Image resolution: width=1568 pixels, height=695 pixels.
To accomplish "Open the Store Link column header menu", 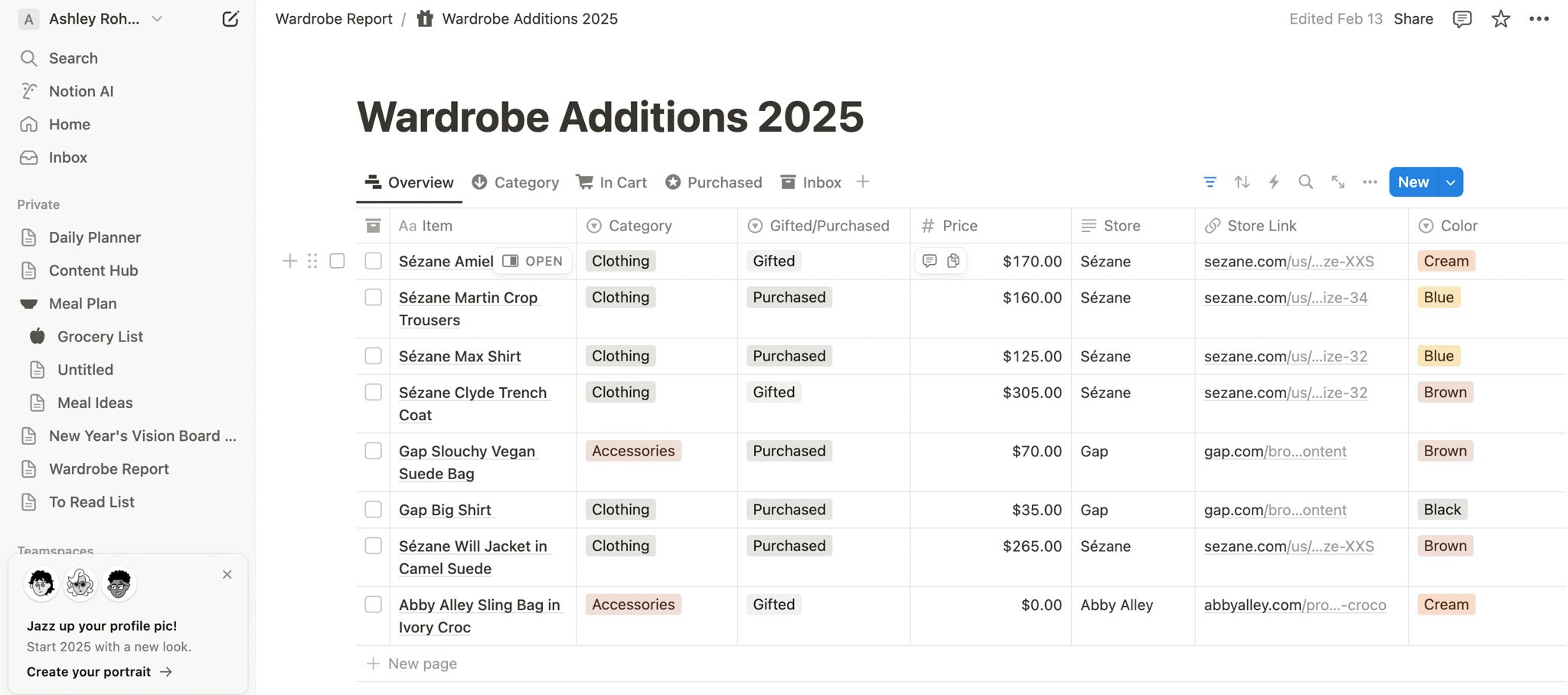I will (x=1302, y=226).
